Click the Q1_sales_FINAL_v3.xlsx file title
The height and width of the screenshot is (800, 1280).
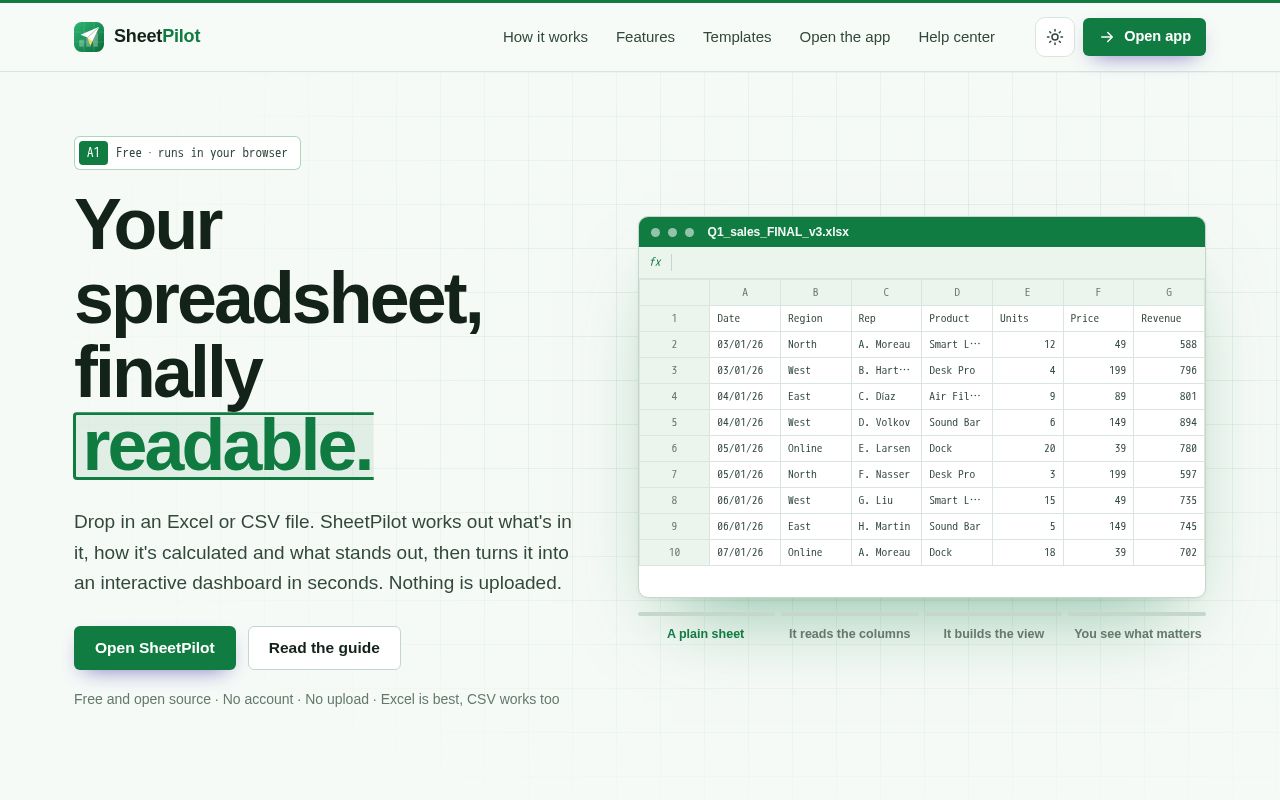[778, 232]
